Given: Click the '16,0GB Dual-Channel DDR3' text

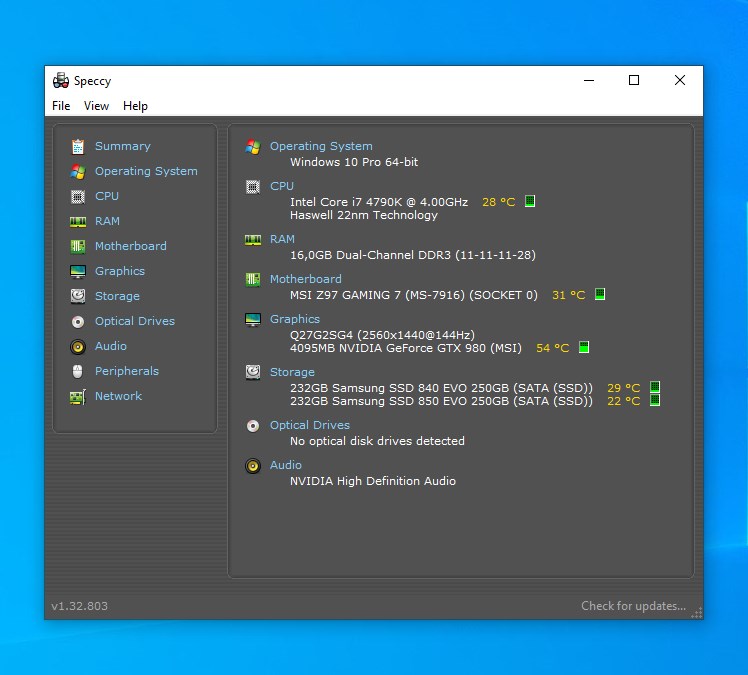Looking at the screenshot, I should coord(370,255).
